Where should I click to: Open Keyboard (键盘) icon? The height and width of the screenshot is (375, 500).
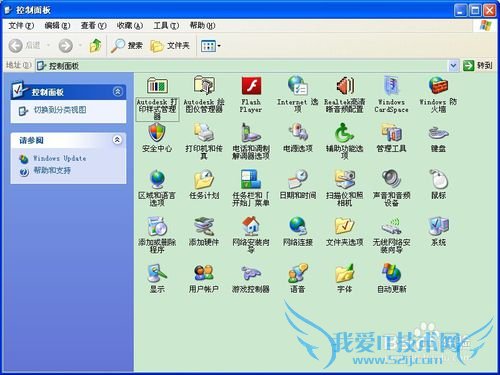[x=438, y=133]
